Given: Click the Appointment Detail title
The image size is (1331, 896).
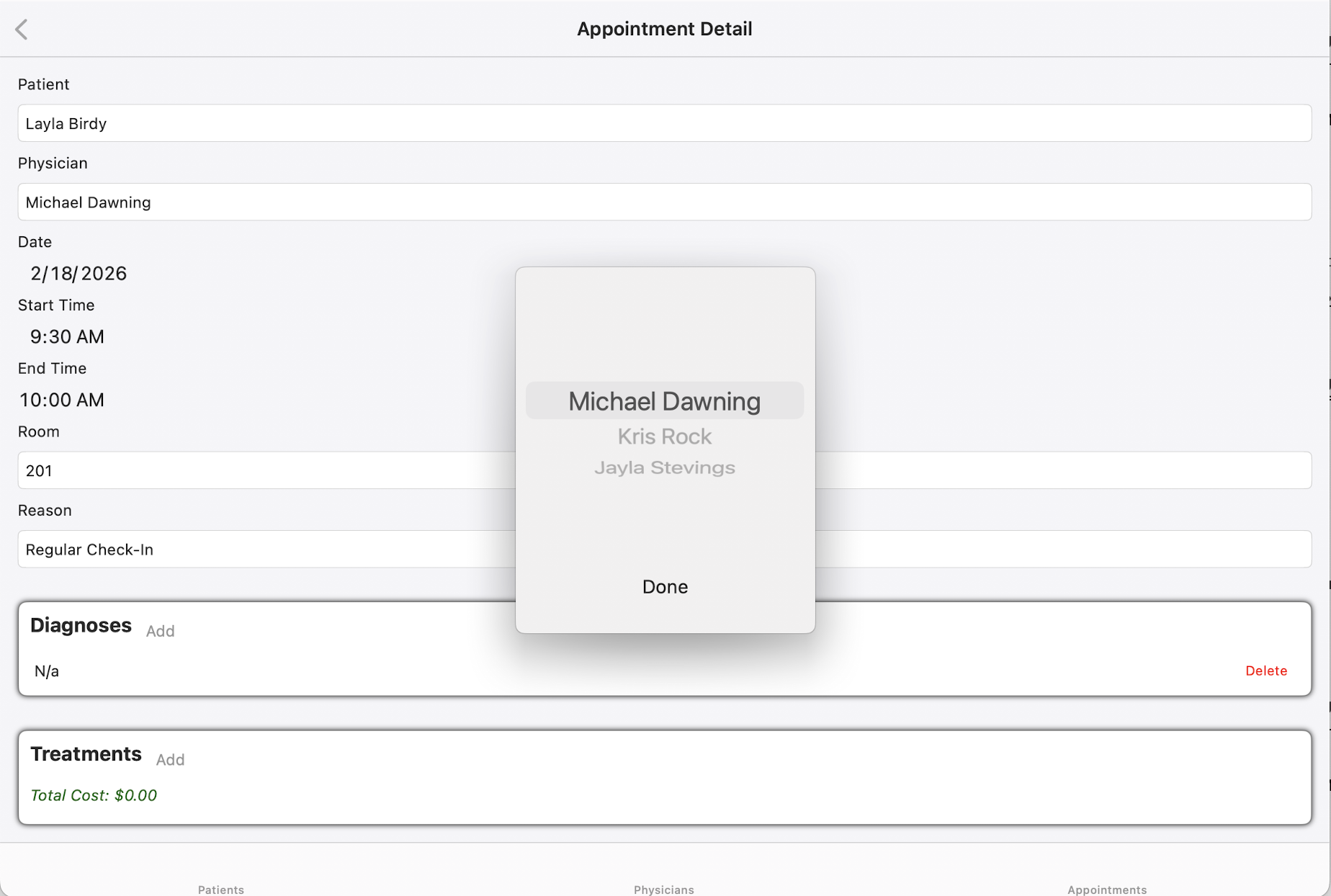Looking at the screenshot, I should [x=664, y=29].
